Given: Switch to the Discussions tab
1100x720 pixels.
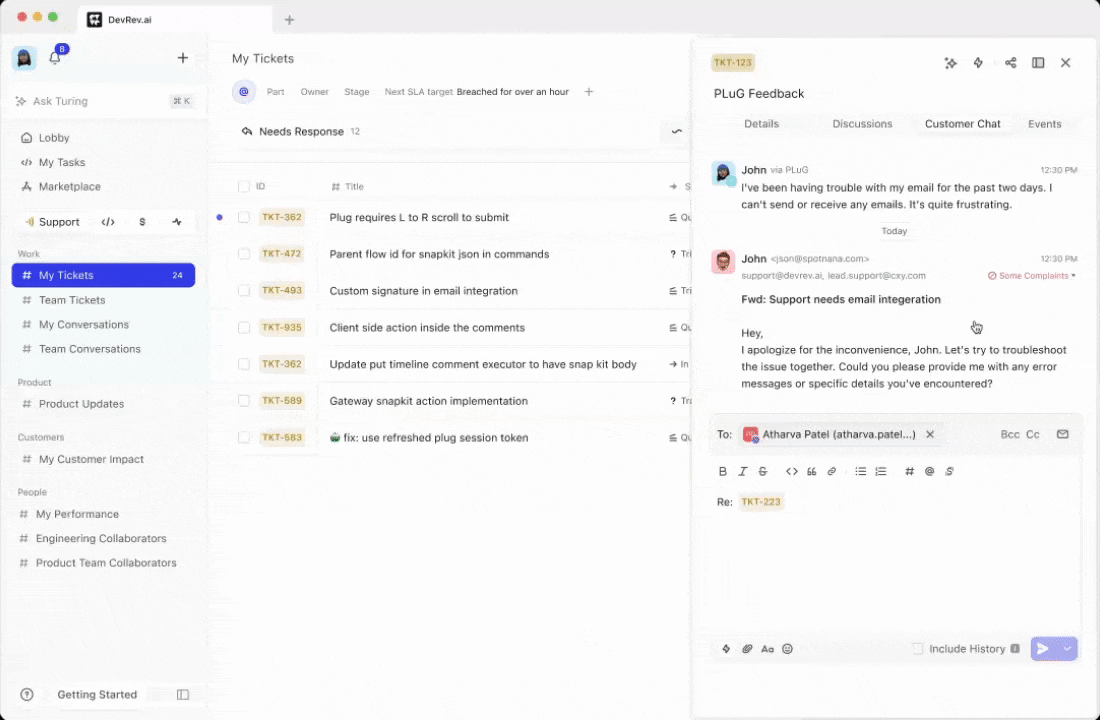Looking at the screenshot, I should pyautogui.click(x=862, y=123).
